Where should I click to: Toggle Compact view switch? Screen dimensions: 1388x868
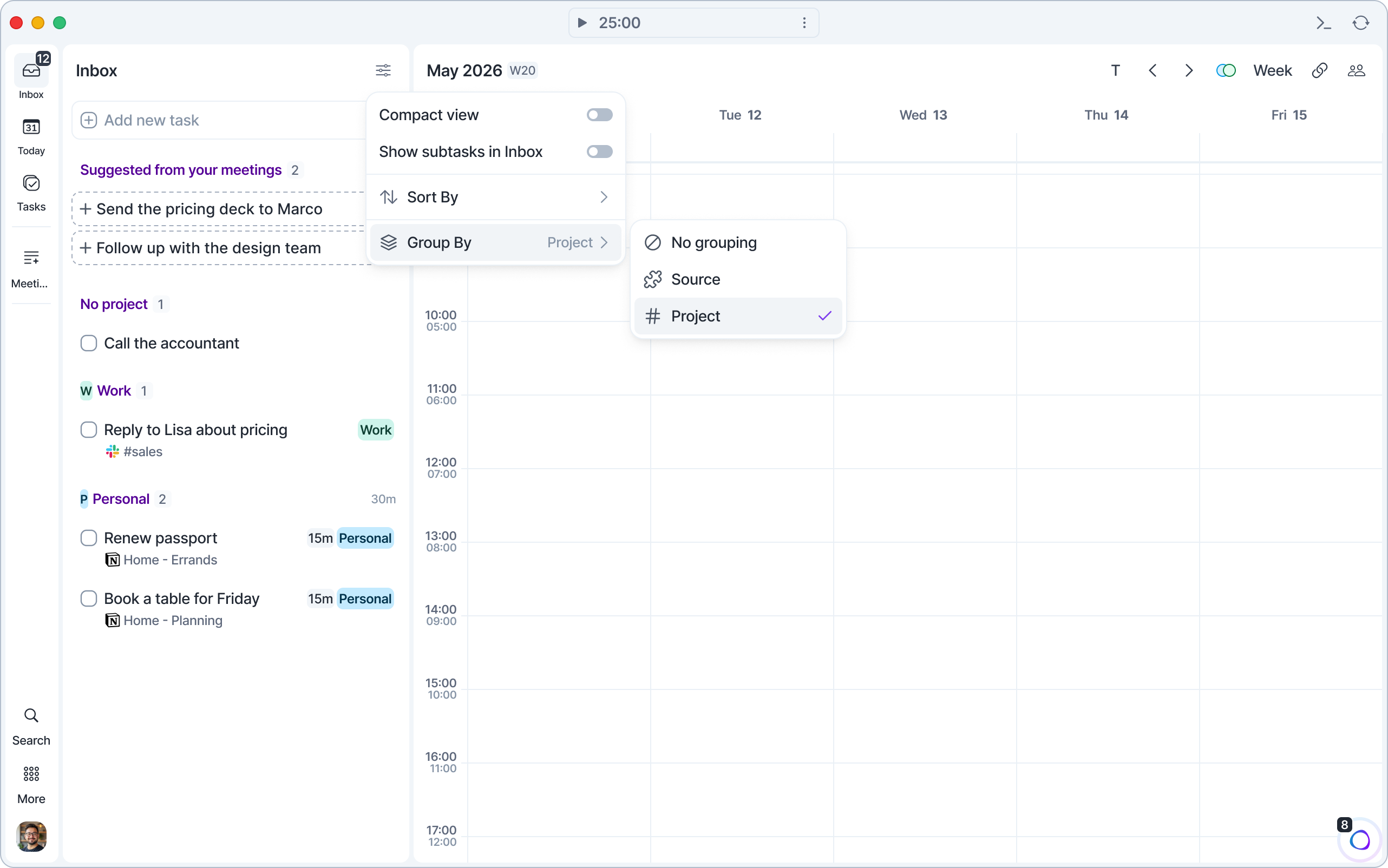coord(599,115)
